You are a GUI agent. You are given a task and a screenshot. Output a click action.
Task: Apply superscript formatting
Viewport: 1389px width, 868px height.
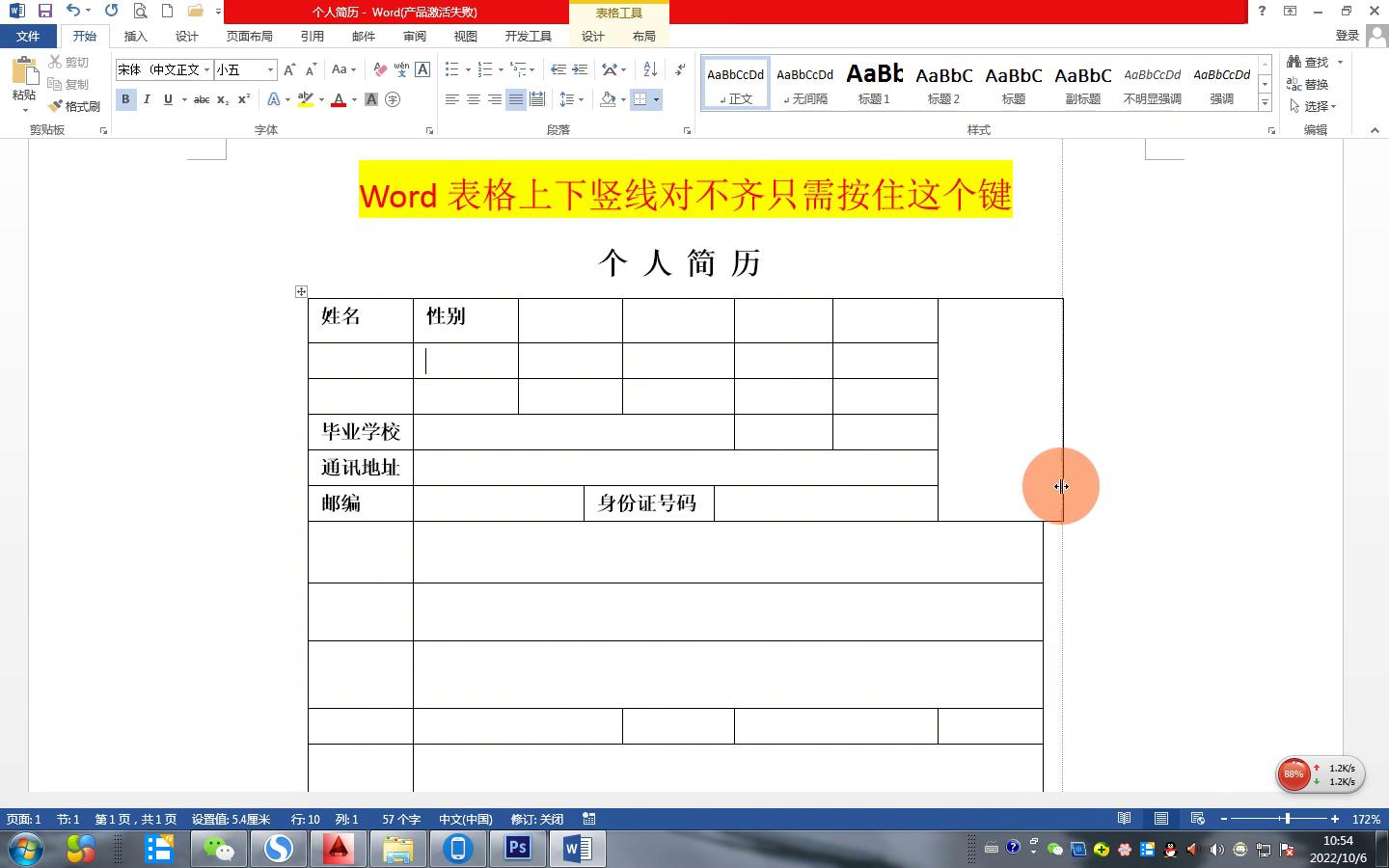tap(244, 99)
